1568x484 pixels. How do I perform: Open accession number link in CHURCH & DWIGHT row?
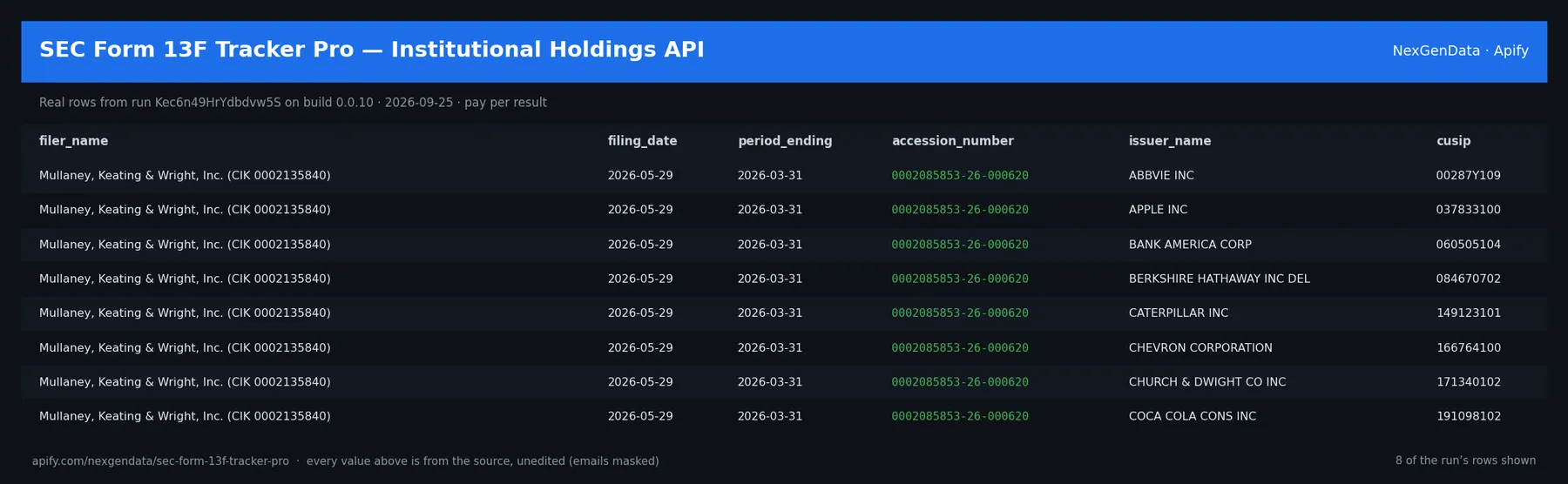(x=960, y=382)
